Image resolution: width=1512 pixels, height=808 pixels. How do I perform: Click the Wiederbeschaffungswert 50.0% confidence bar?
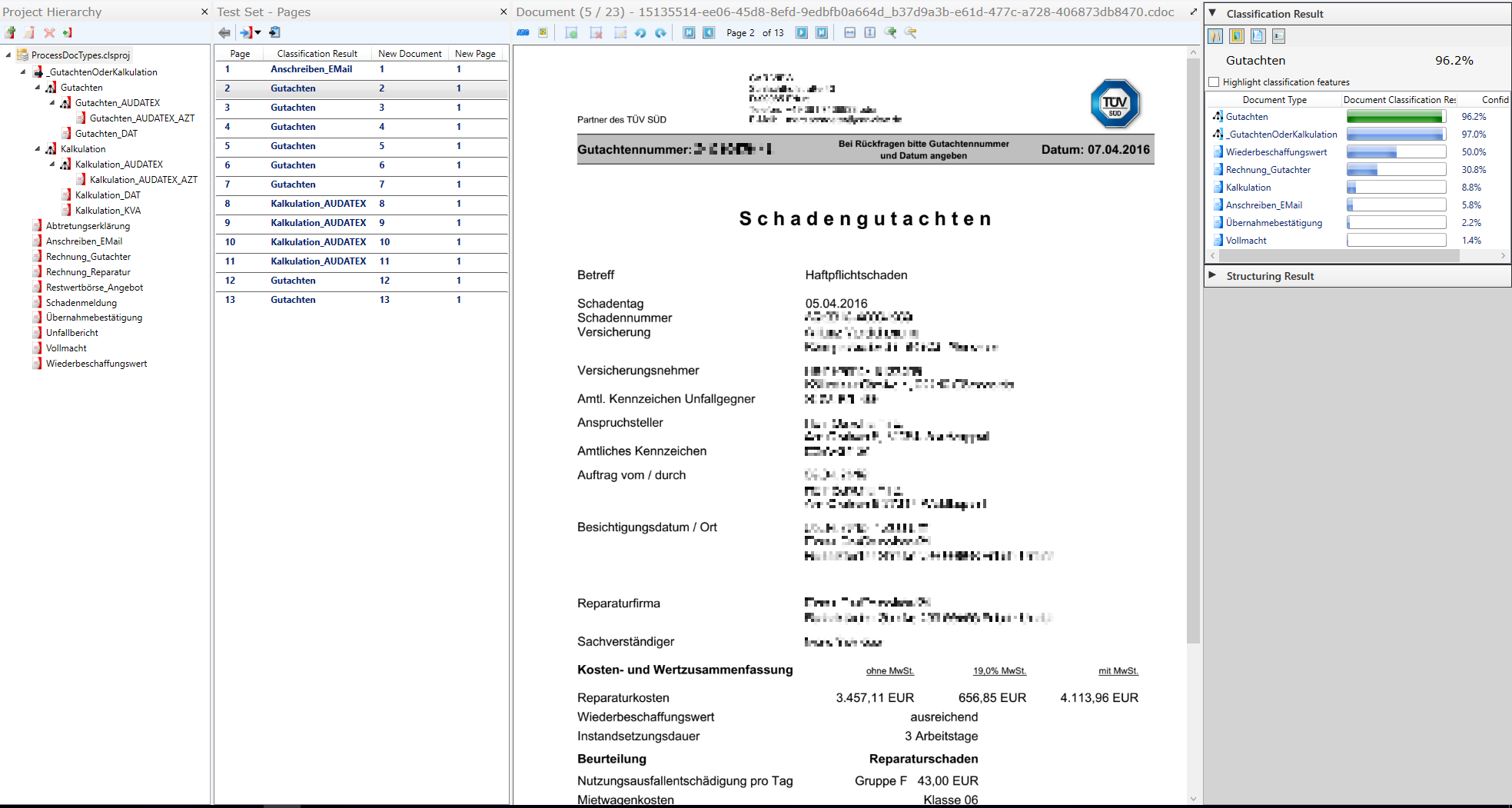1396,152
